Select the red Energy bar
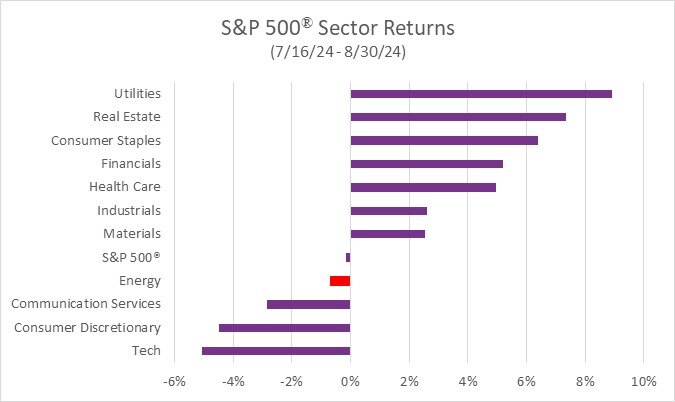 340,281
